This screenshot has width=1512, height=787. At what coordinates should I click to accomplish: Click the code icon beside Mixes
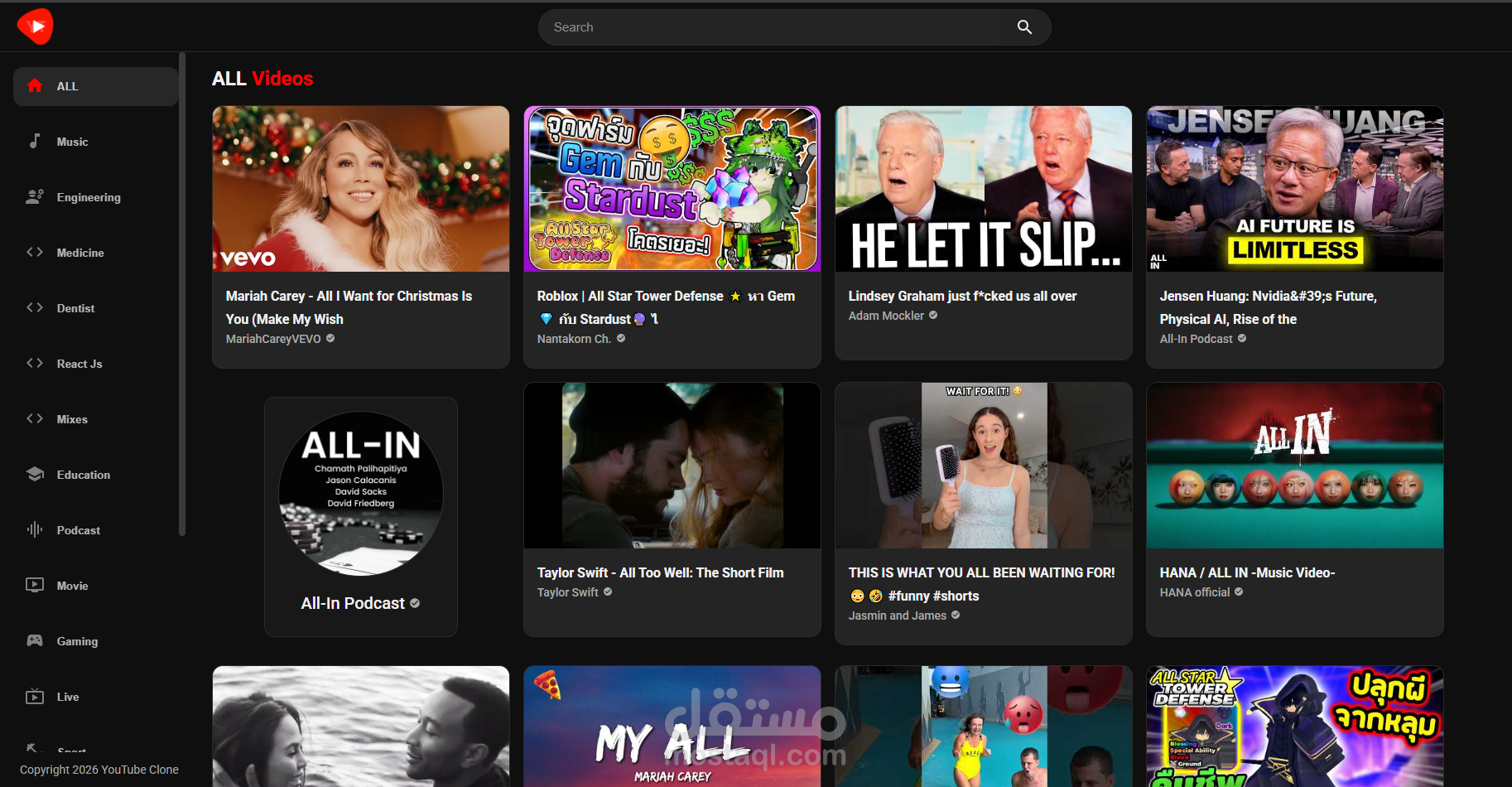tap(35, 419)
